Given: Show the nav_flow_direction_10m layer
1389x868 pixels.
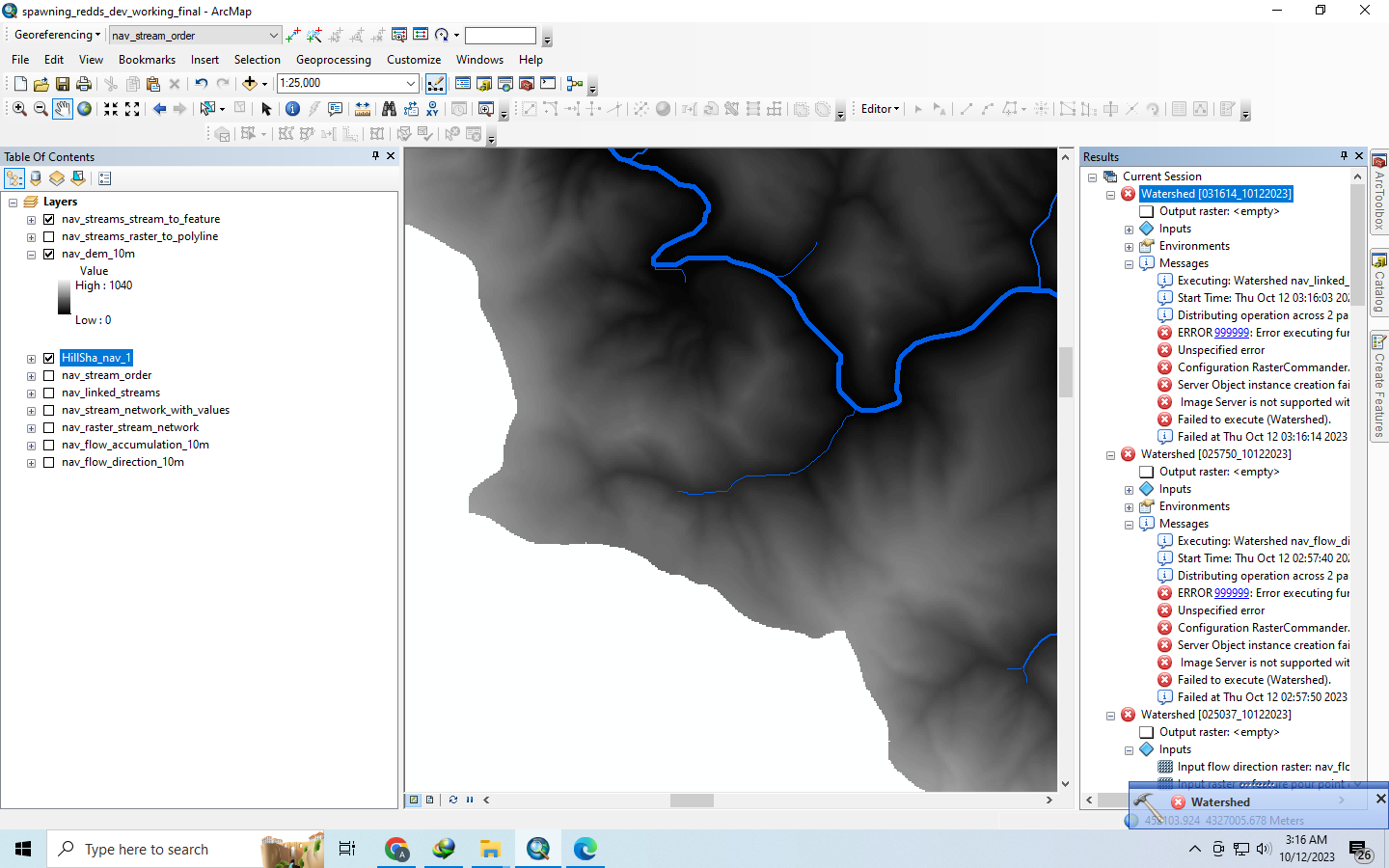Looking at the screenshot, I should pyautogui.click(x=48, y=462).
